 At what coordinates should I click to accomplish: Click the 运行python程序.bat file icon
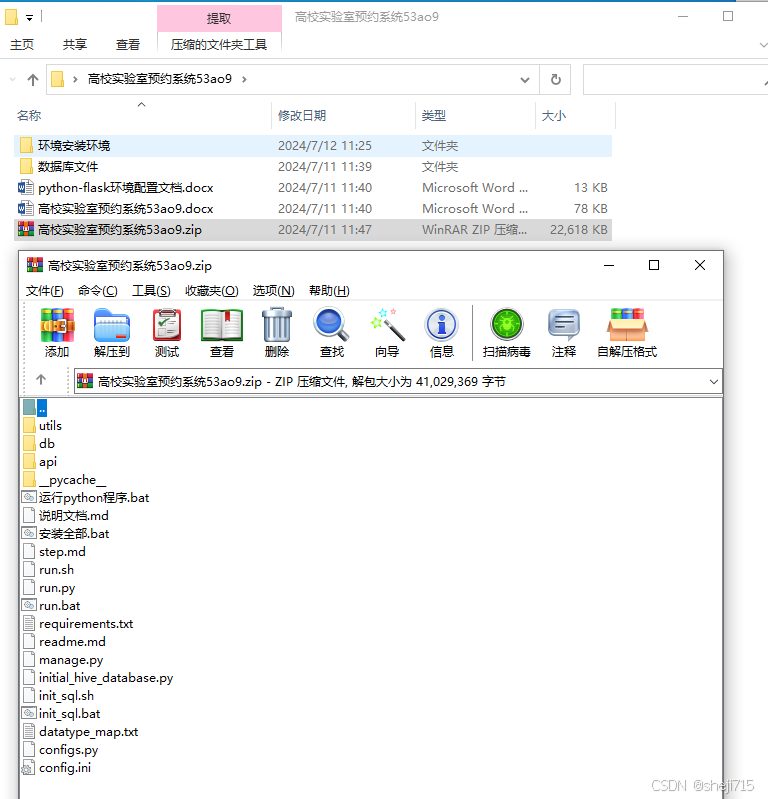(x=29, y=497)
